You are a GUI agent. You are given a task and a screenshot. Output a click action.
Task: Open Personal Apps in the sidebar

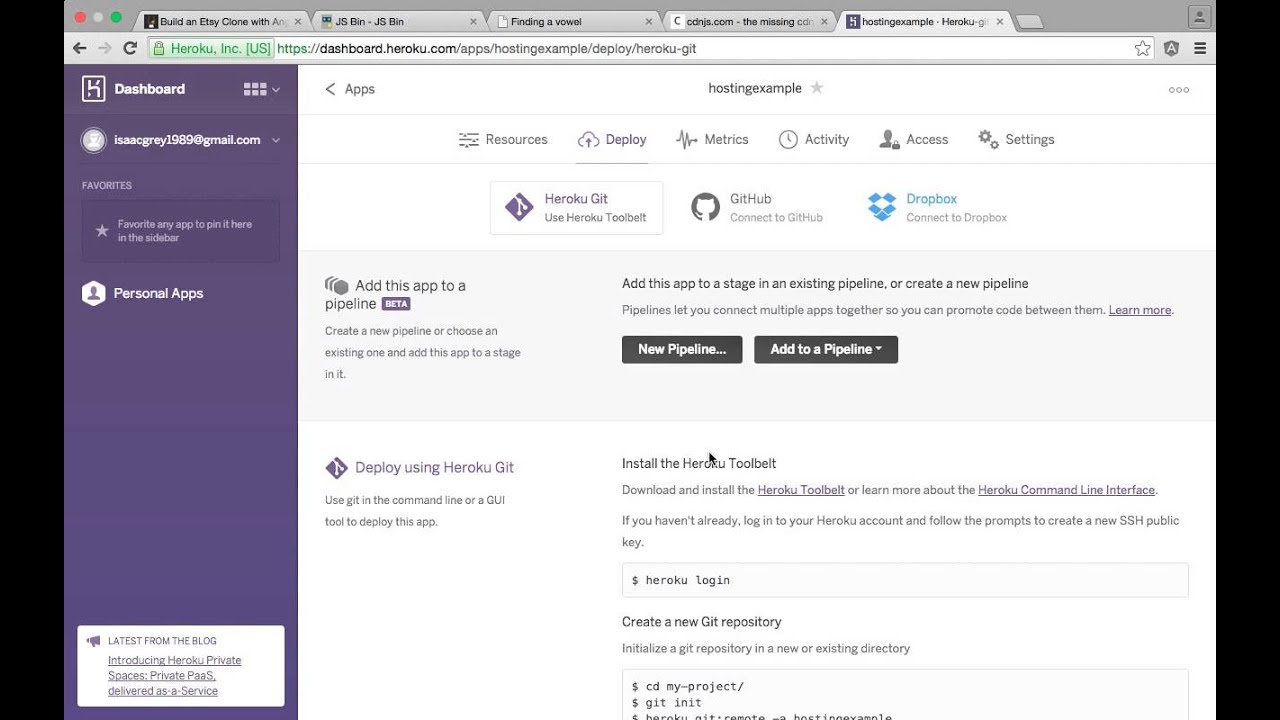tap(158, 293)
